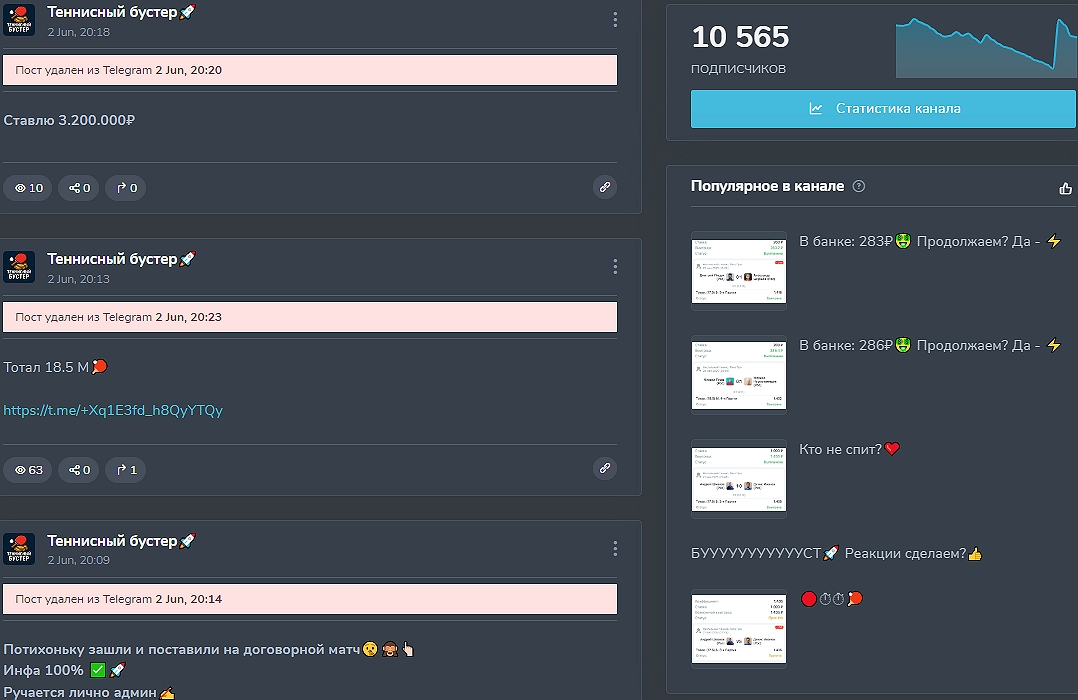
Task: Open channel name on 20:13 post
Action: click(112, 259)
